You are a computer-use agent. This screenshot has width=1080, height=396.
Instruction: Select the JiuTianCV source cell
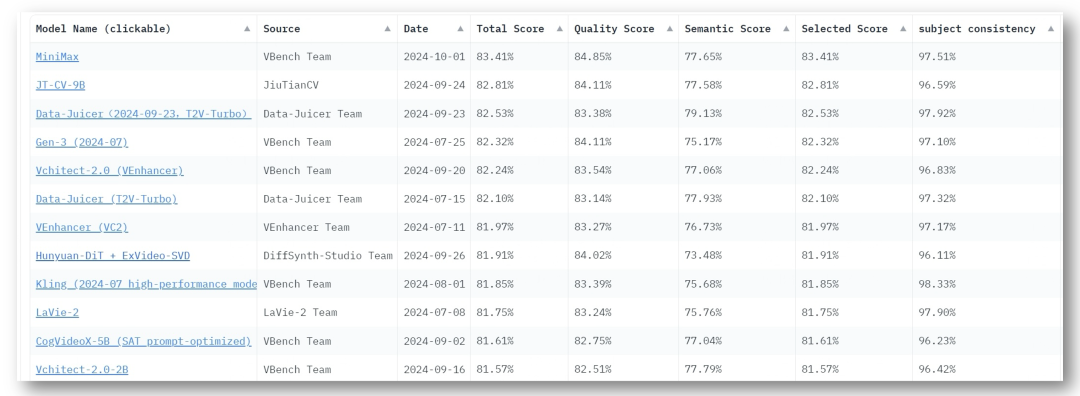328,85
